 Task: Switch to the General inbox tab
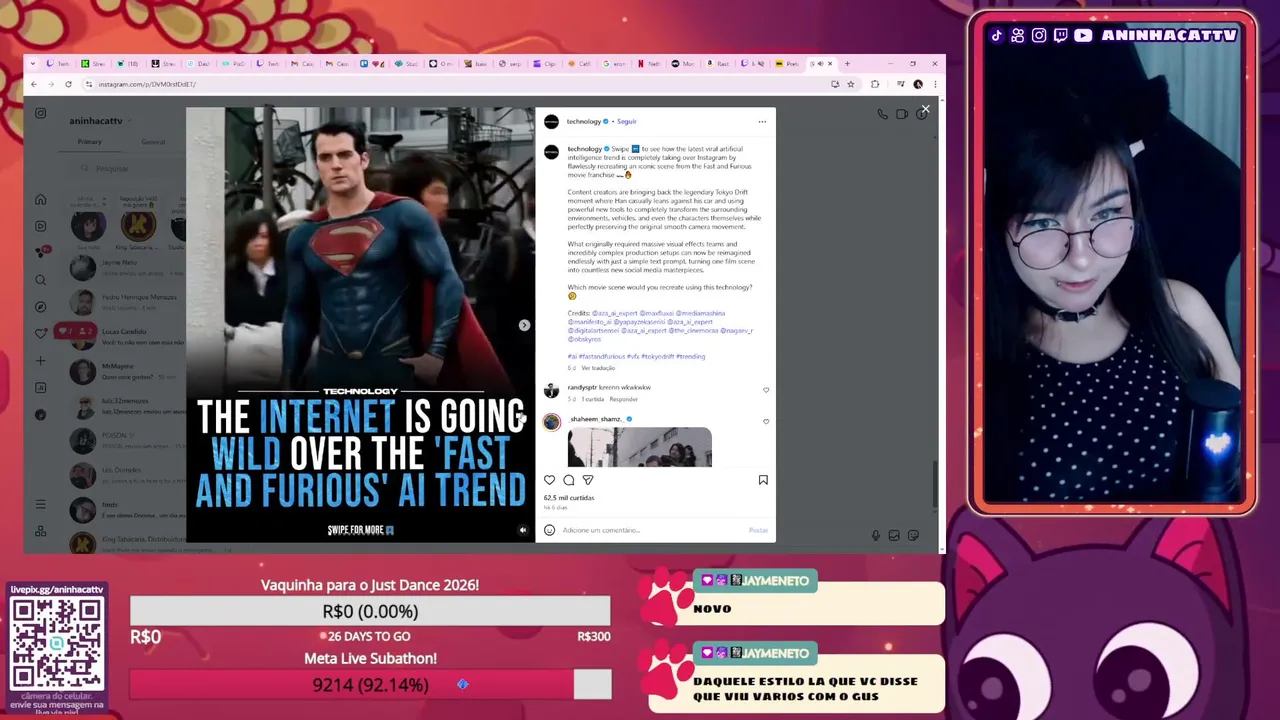pos(153,142)
